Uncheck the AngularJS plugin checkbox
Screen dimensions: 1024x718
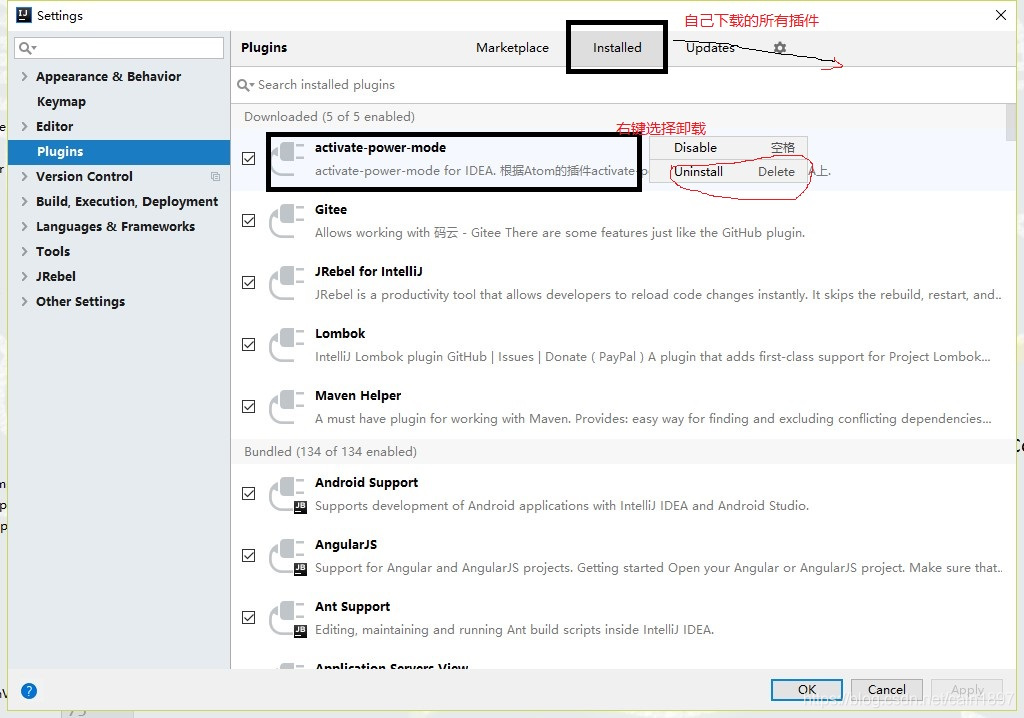[249, 556]
